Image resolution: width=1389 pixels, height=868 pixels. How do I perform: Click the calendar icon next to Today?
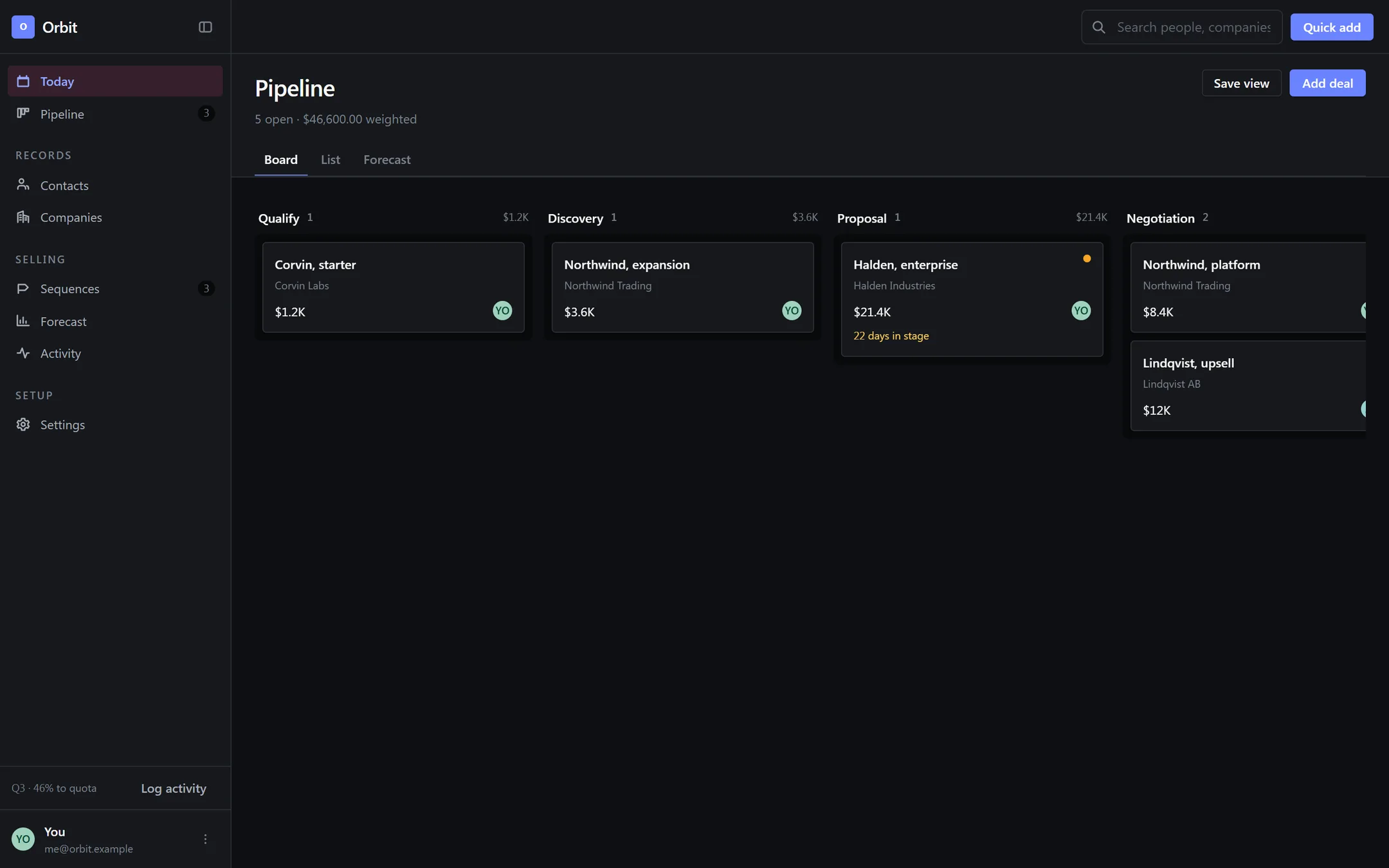23,81
